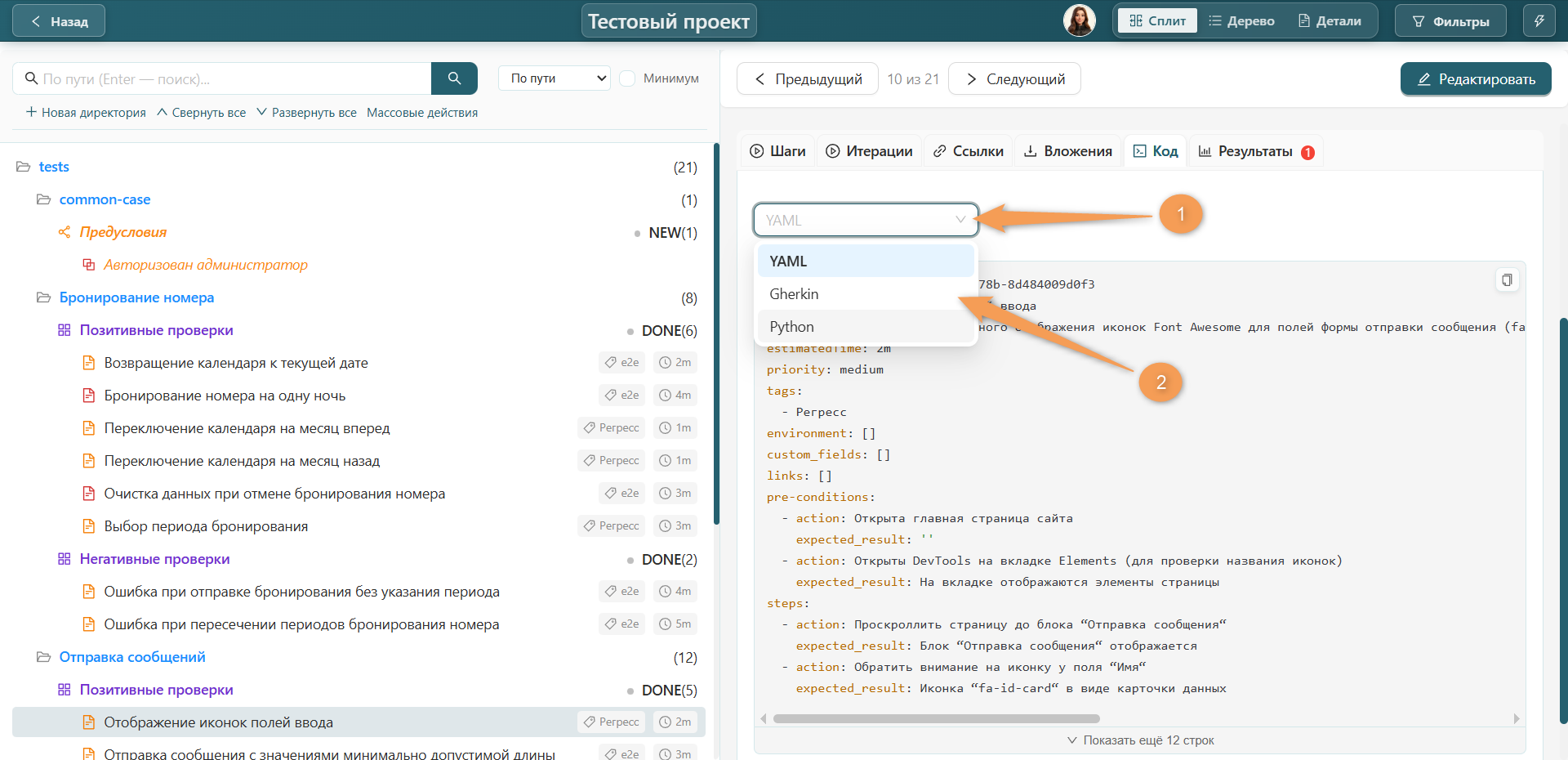Switch to the Шаги tab

(777, 151)
